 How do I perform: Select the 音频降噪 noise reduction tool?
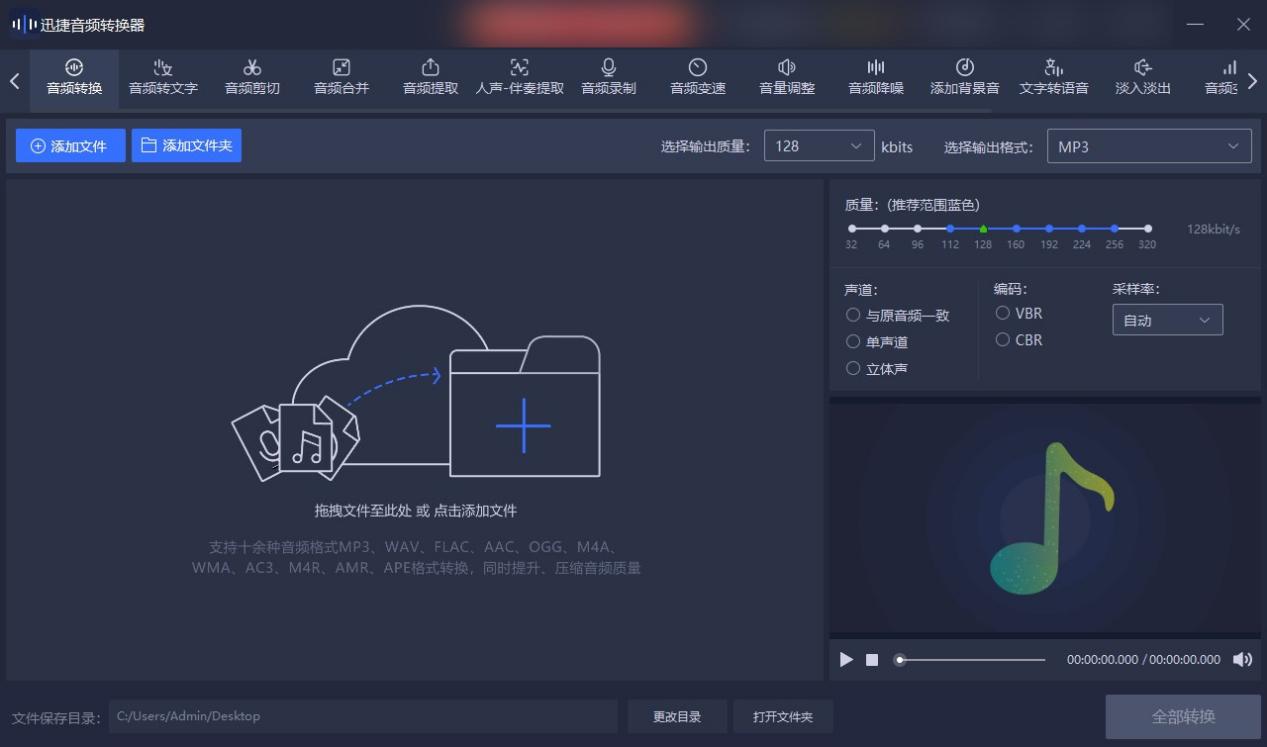coord(875,78)
